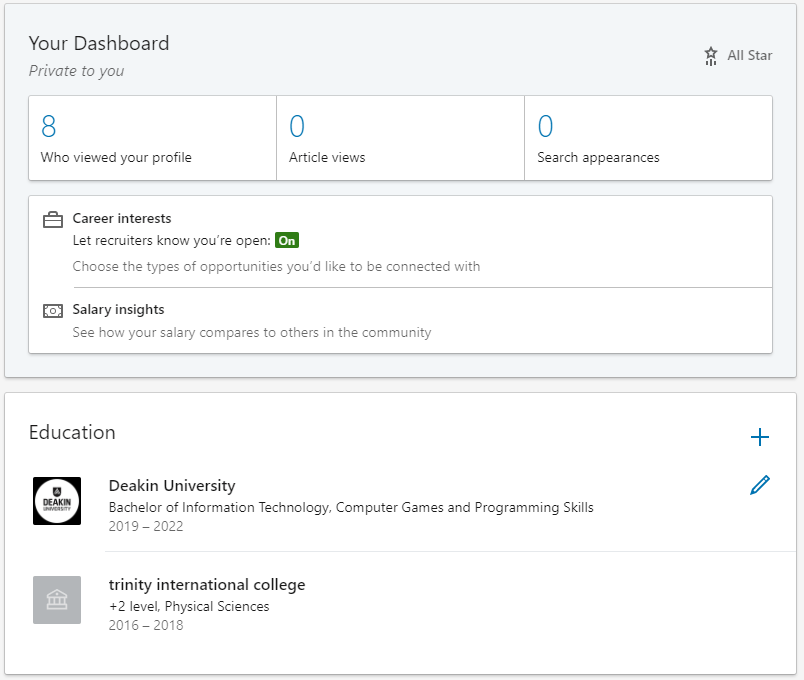Open Who viewed your profile stats
Image resolution: width=804 pixels, height=680 pixels.
(116, 158)
